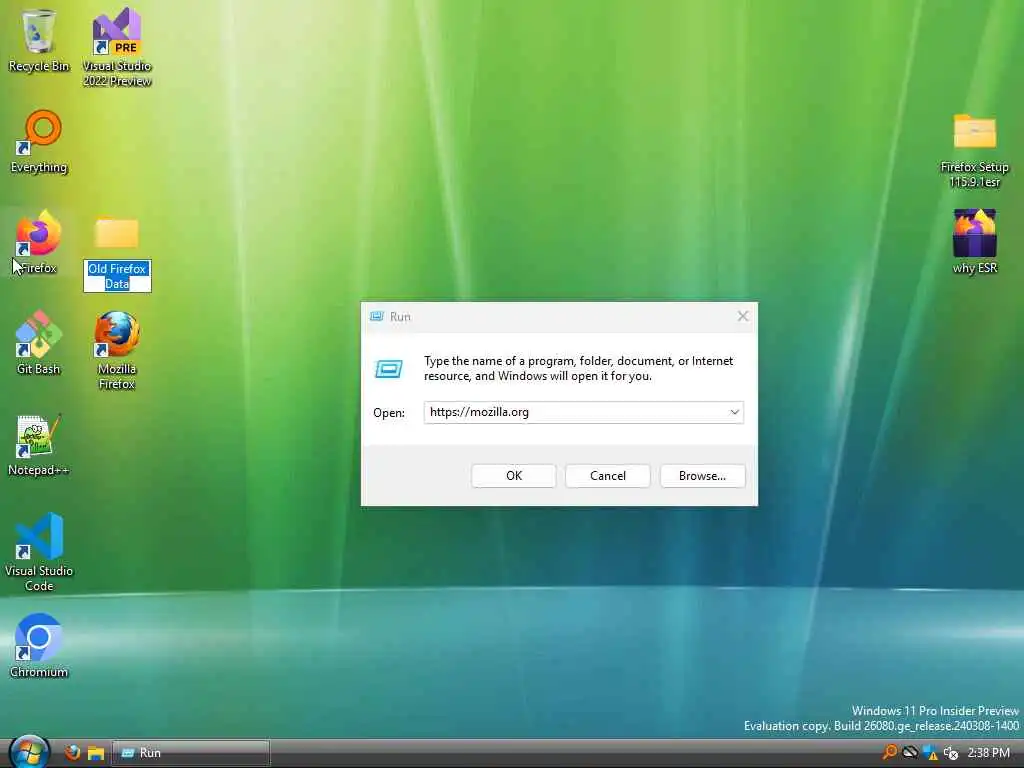
Task: Click the Browse... button
Action: click(x=702, y=475)
